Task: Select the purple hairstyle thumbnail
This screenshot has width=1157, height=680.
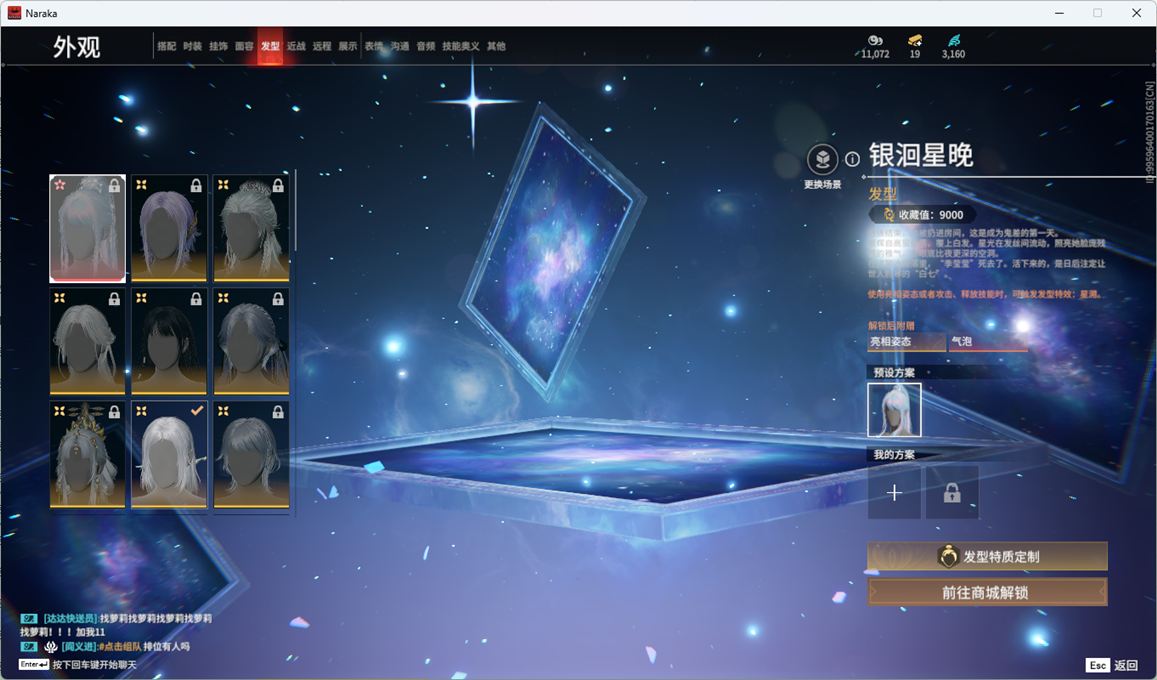Action: 169,228
